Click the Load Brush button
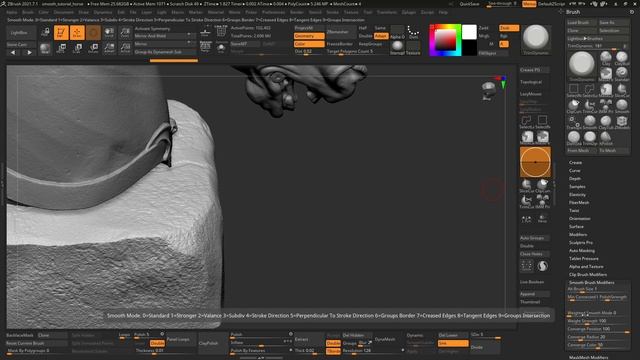Screen dimensions: 640x360 pyautogui.click(x=582, y=22)
